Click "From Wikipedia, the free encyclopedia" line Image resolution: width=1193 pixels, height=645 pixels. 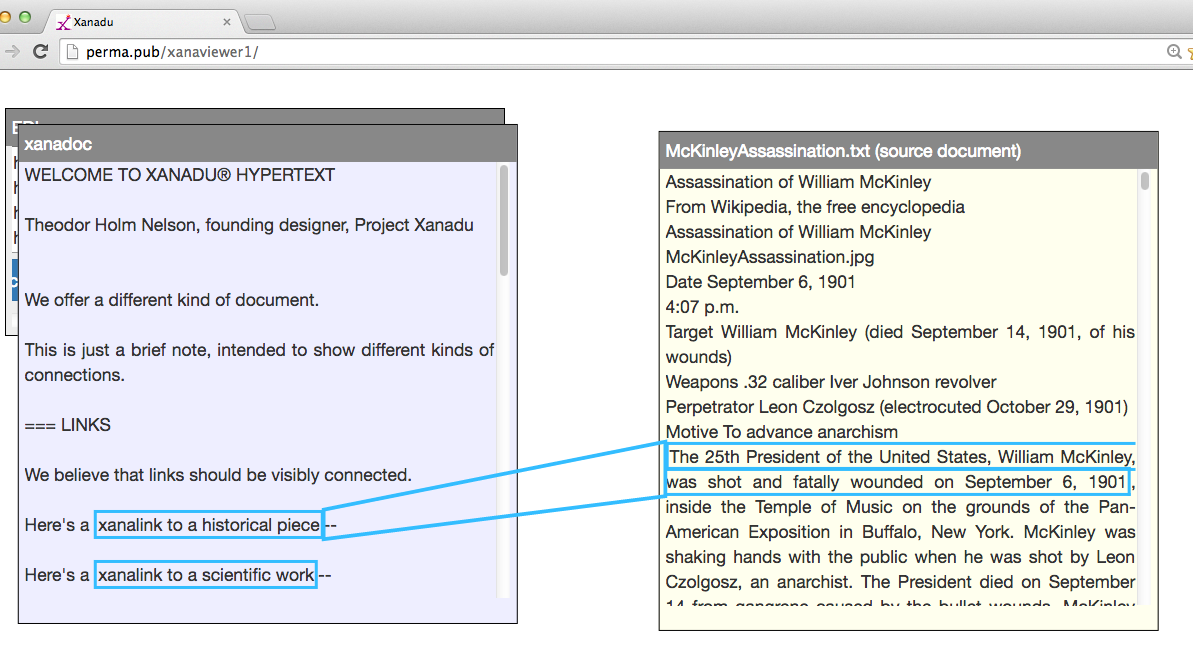pyautogui.click(x=815, y=207)
